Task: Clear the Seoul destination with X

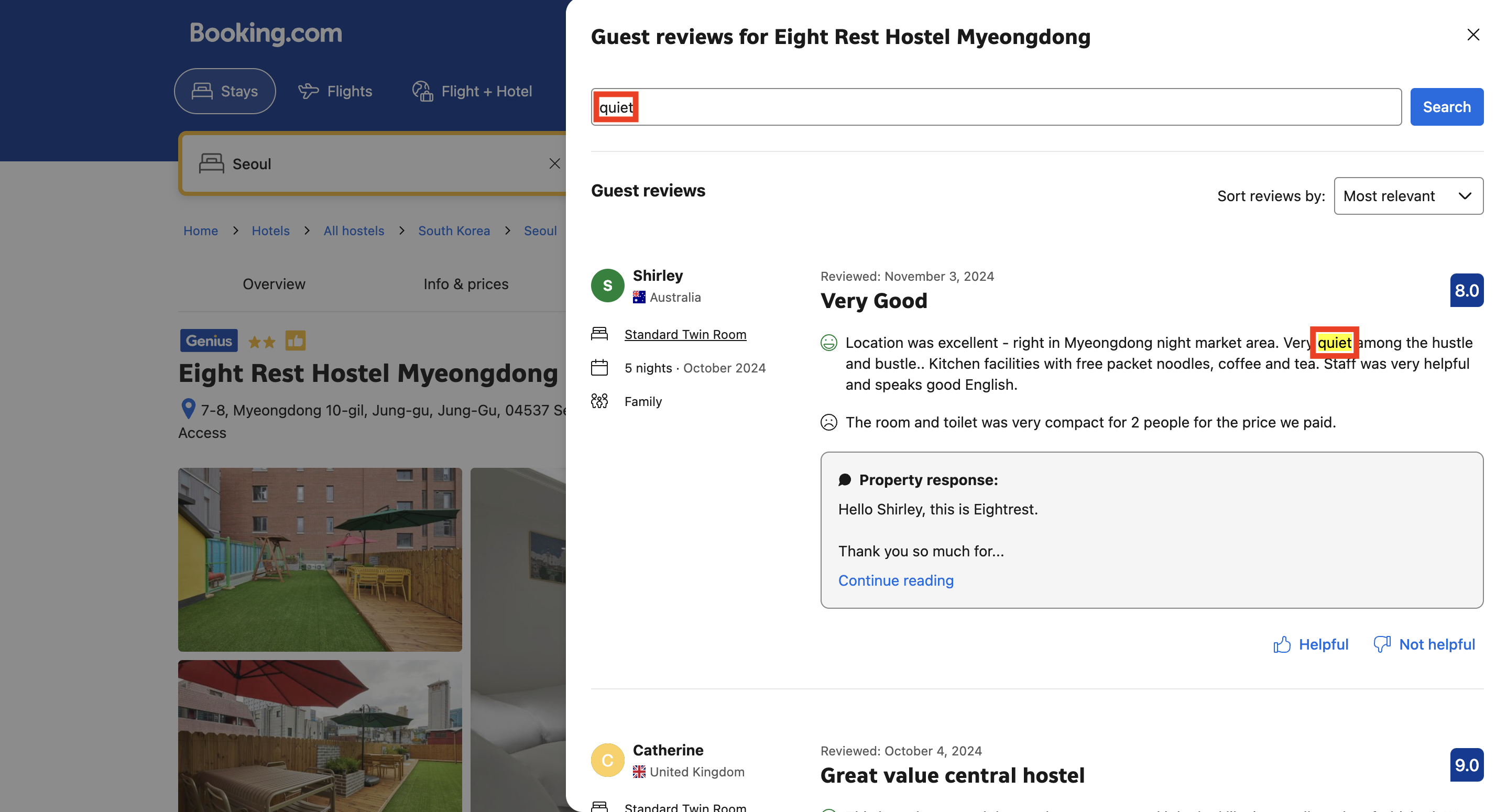Action: tap(554, 164)
